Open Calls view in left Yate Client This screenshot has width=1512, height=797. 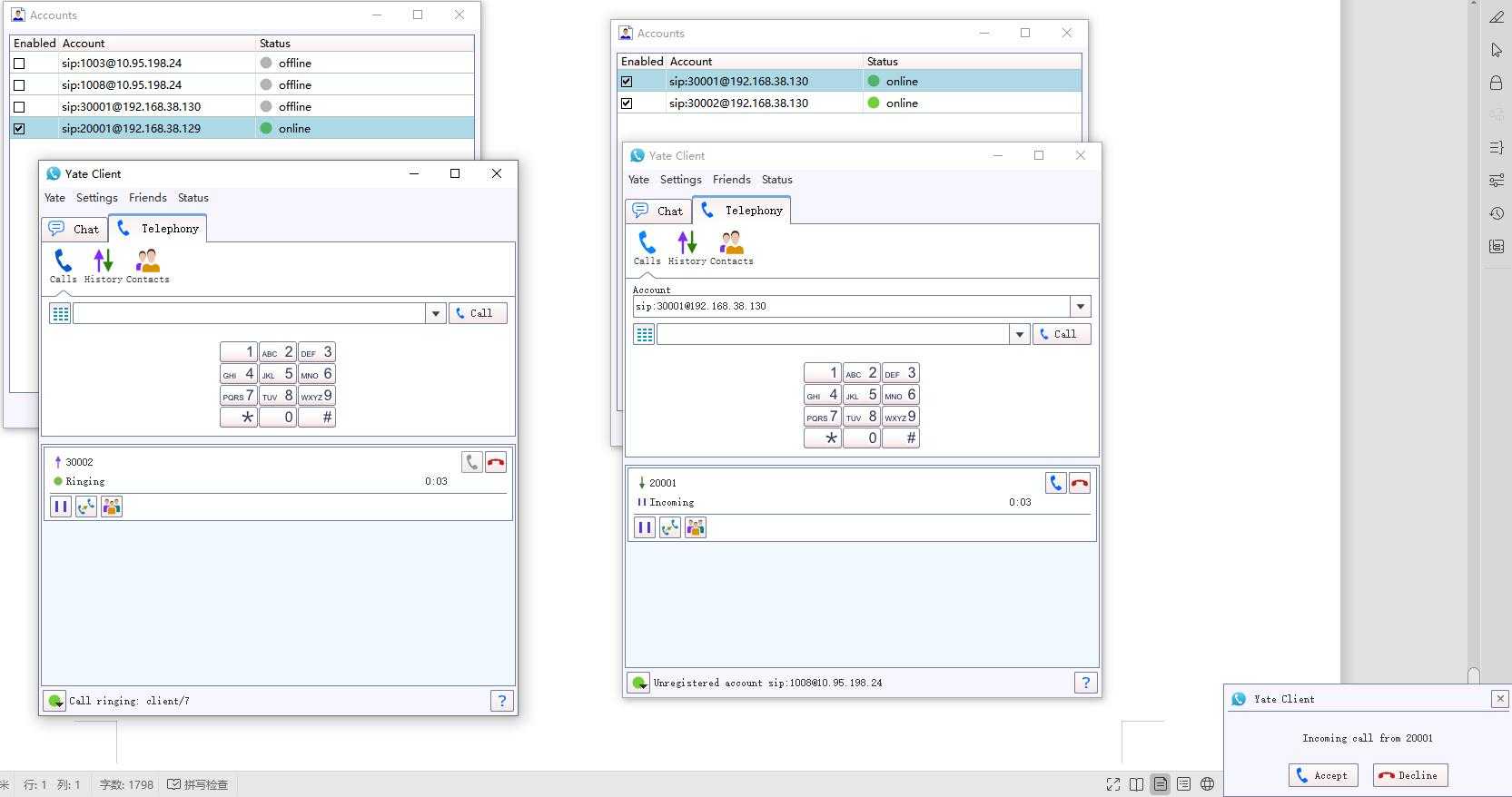click(x=63, y=266)
